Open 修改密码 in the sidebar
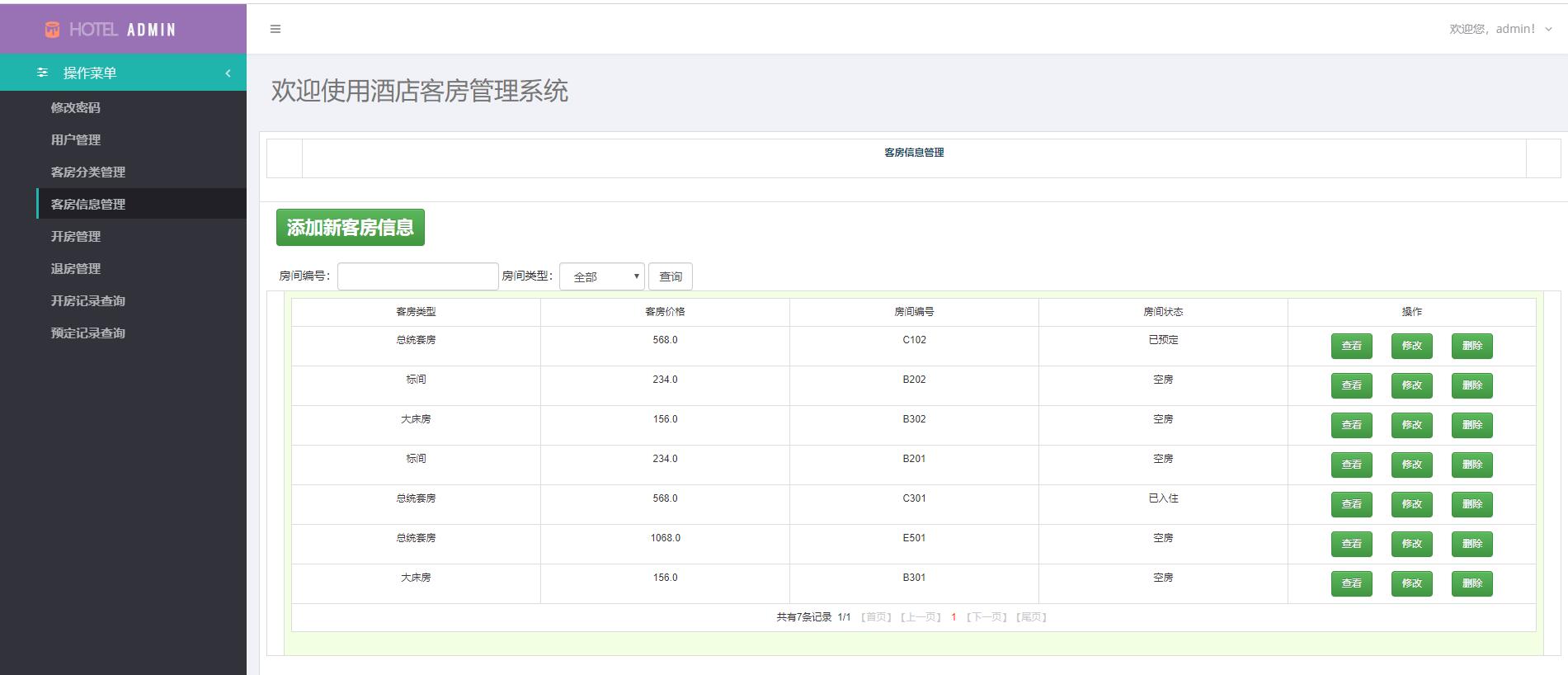Viewport: 1568px width, 675px height. click(x=75, y=107)
